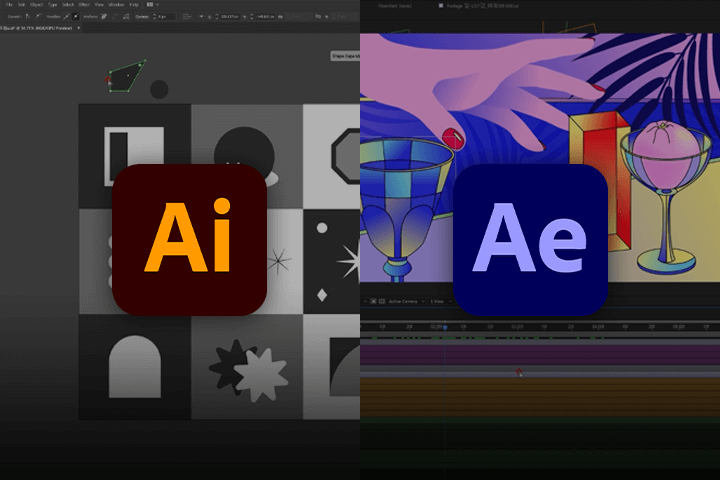Screen dimensions: 720x480
Task: Open the Object menu in Illustrator
Action: [x=36, y=5]
